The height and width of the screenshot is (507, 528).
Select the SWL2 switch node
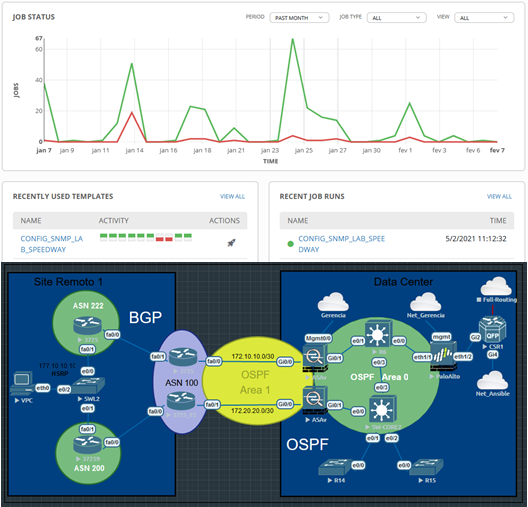pos(88,386)
